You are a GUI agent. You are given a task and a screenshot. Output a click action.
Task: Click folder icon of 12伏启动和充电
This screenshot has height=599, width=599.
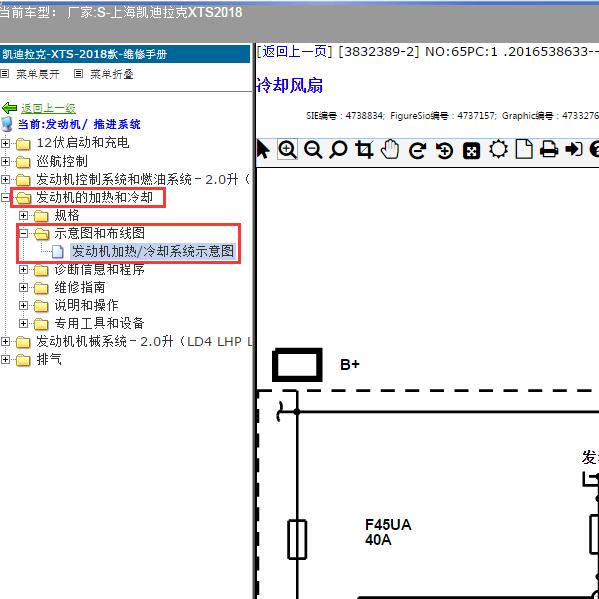tap(23, 144)
